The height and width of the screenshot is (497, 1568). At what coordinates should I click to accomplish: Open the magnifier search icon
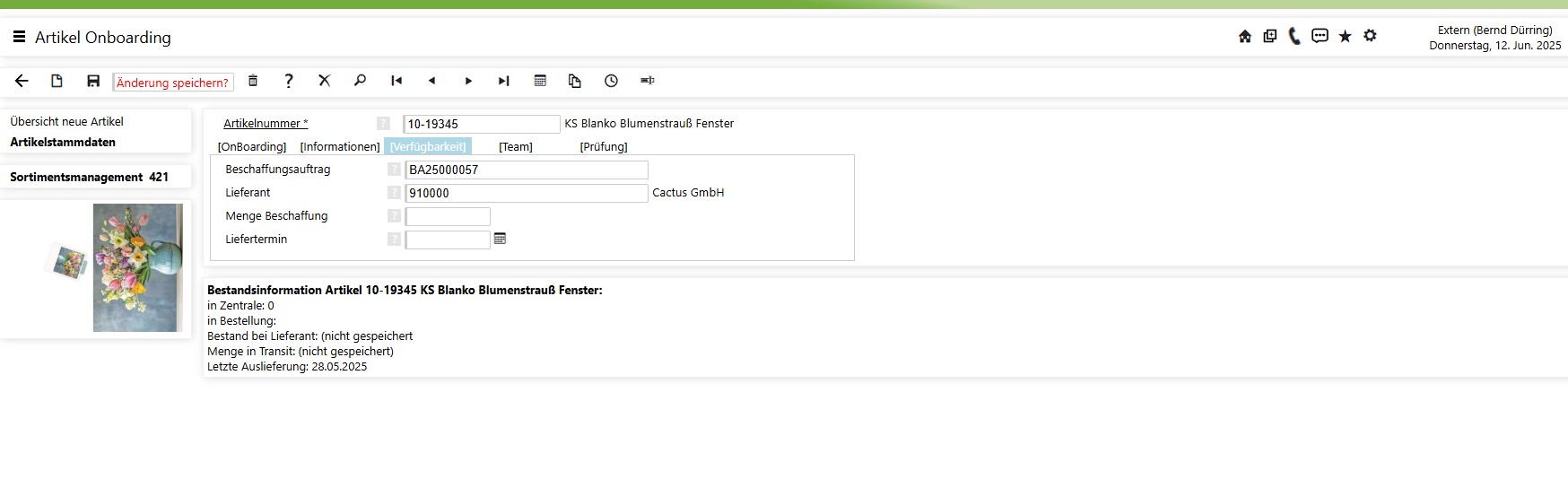coord(360,81)
